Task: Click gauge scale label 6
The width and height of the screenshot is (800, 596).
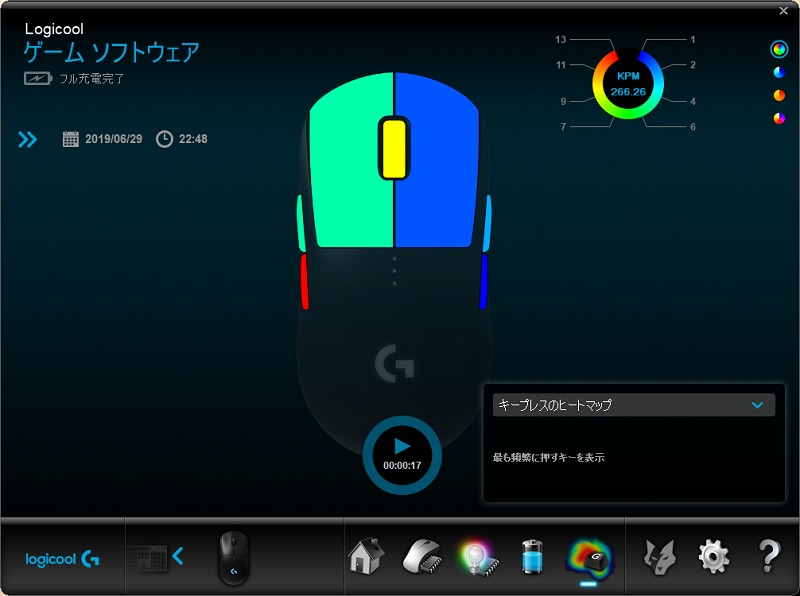Action: pos(693,127)
